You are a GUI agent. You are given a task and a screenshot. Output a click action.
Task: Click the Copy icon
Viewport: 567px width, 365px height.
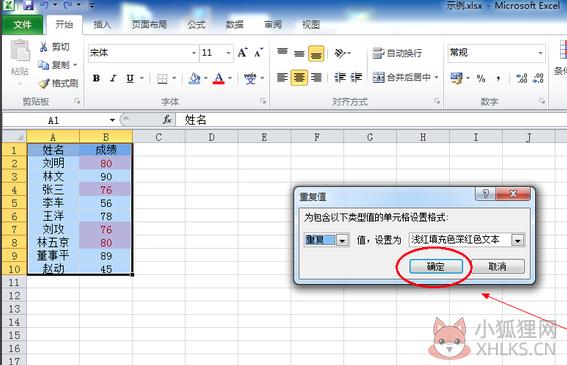point(43,65)
